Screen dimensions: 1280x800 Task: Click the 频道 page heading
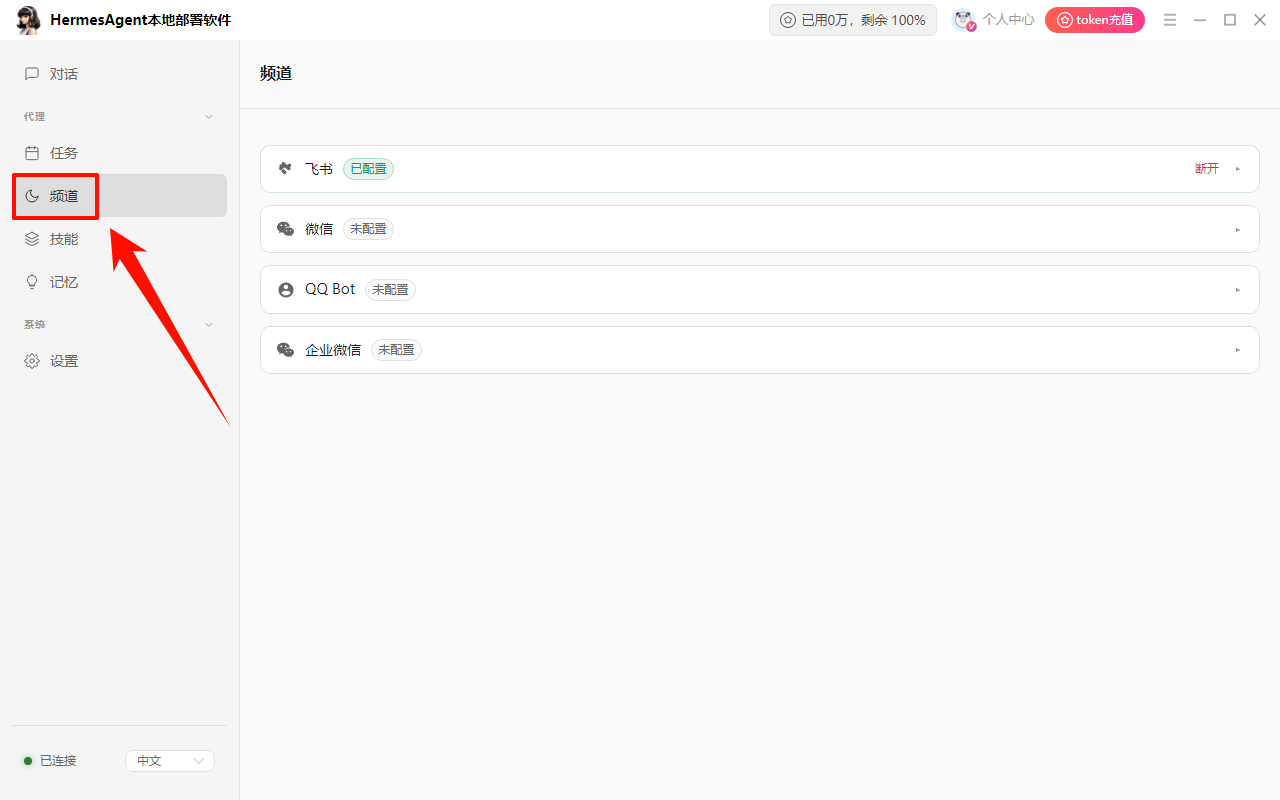[276, 73]
